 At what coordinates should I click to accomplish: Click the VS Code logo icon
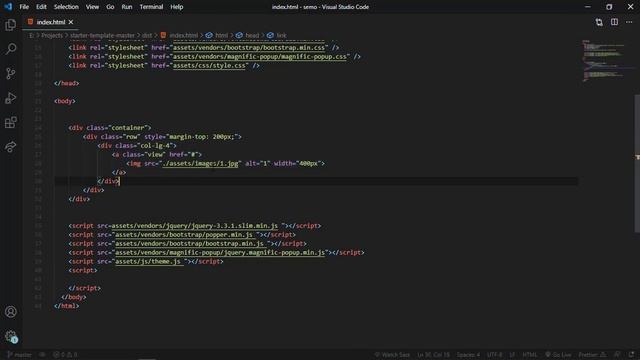click(8, 7)
